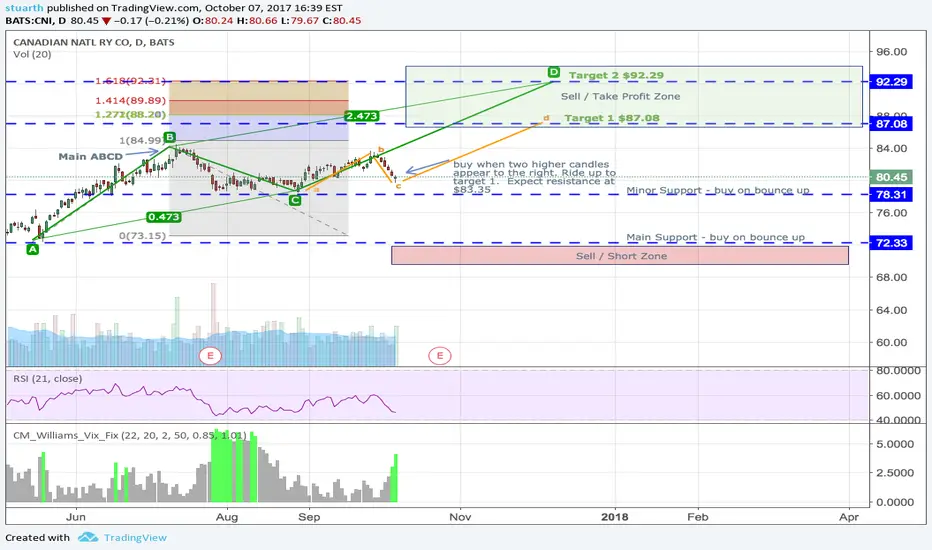932x550 pixels.
Task: Click the BATS:CNI, D symbol text
Action: pyautogui.click(x=36, y=21)
